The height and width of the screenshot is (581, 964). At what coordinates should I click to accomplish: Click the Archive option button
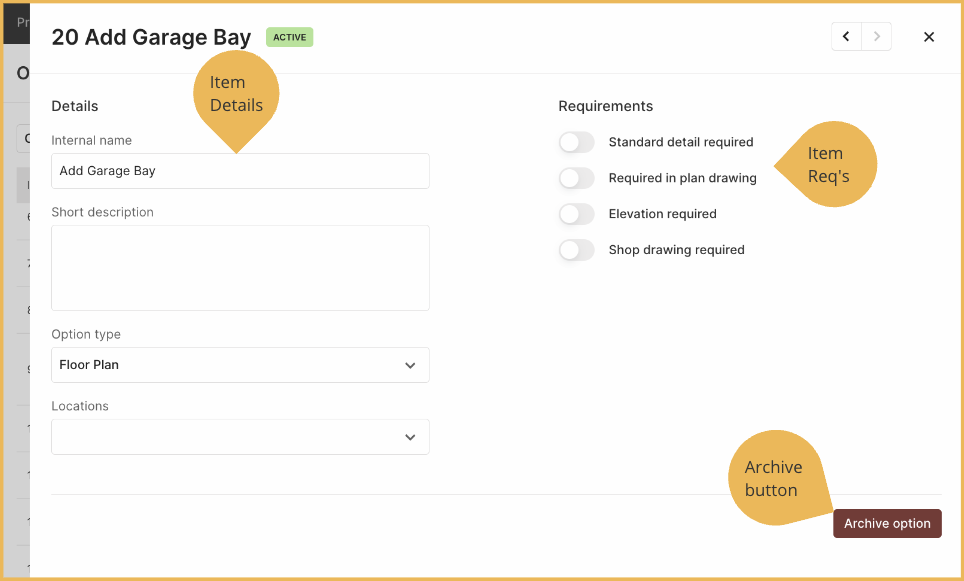pos(887,523)
